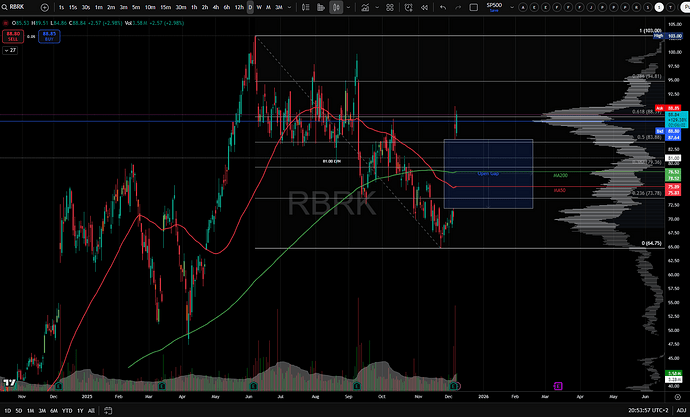Switch interval to 15m
Image resolution: width=690 pixels, height=417 pixels.
click(x=165, y=7)
